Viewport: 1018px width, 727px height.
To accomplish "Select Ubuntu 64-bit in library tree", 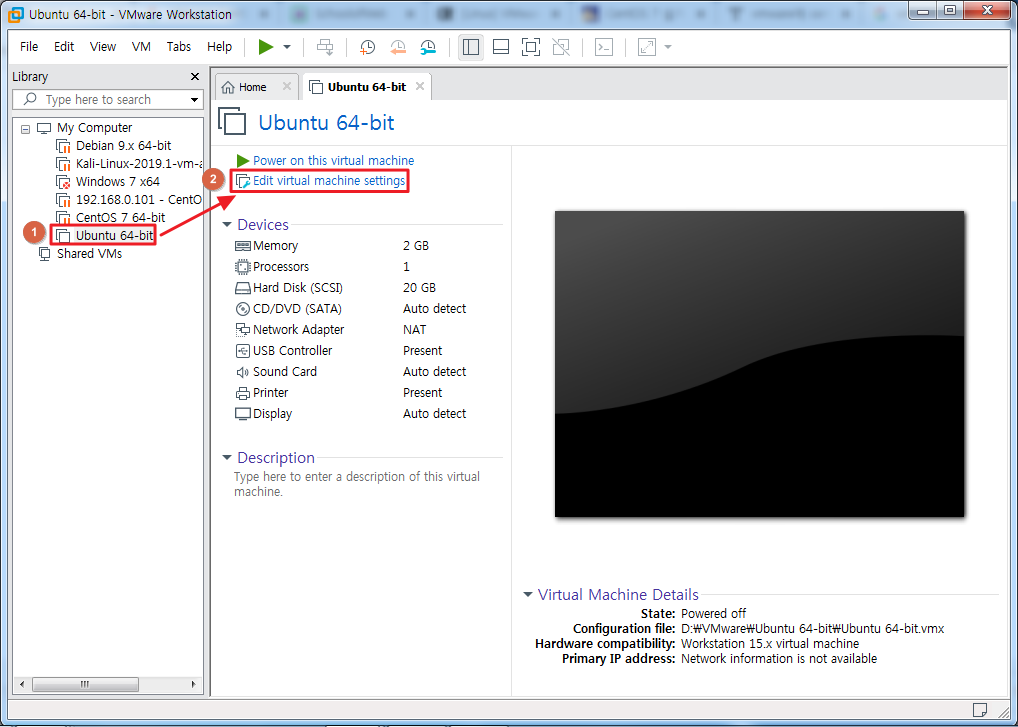I will 105,235.
